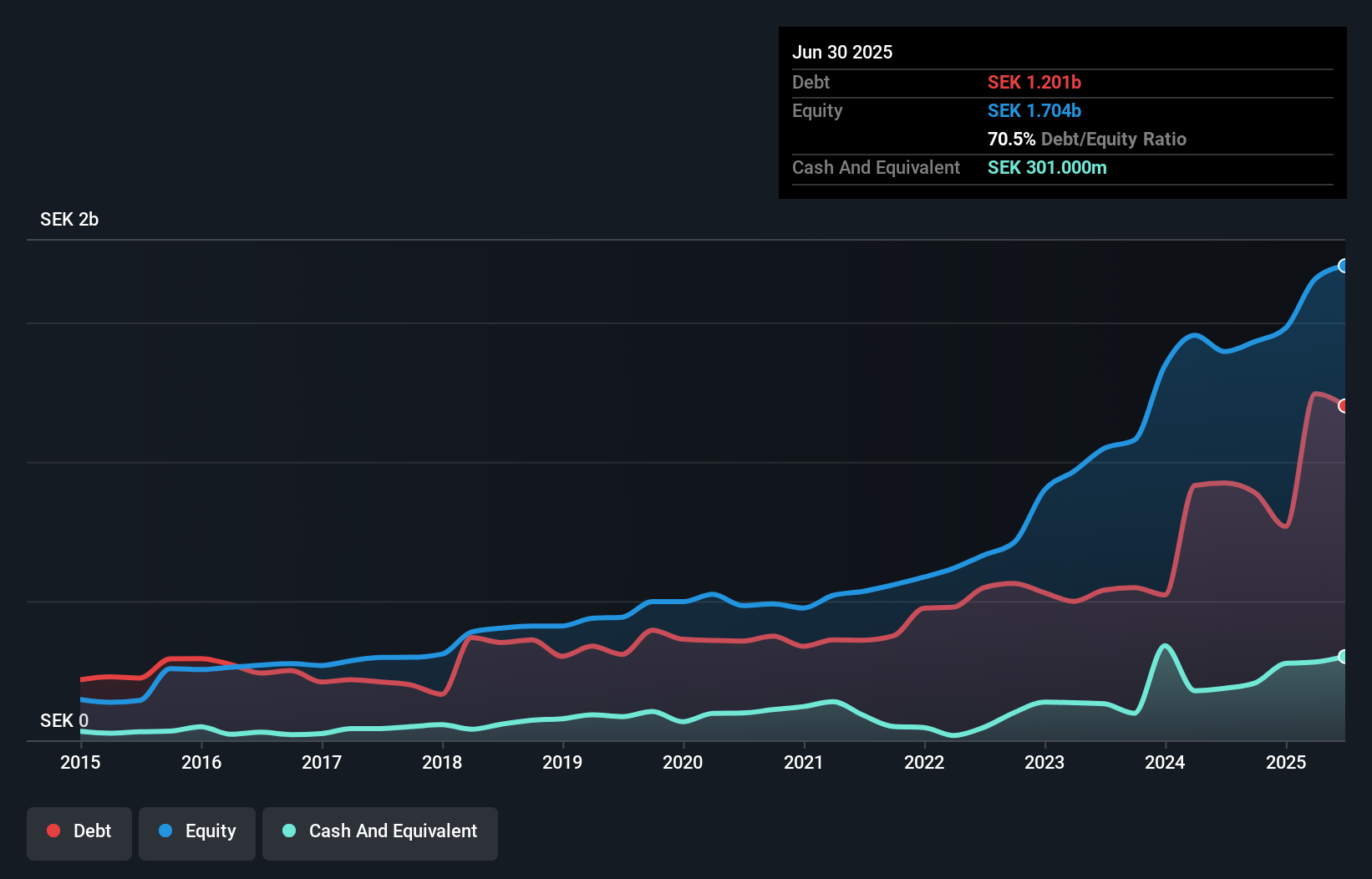The height and width of the screenshot is (879, 1372).
Task: Select the 2020 x-axis label
Action: click(x=683, y=762)
